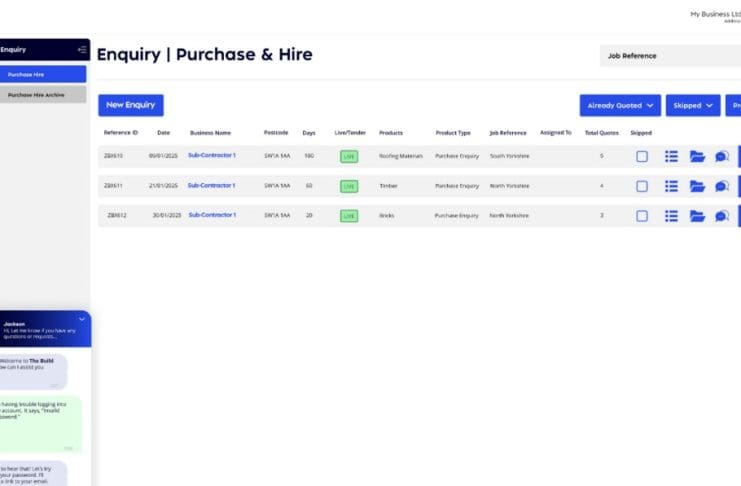Screen dimensions: 741x486
Task: Click the Job Reference search field
Action: tap(668, 56)
